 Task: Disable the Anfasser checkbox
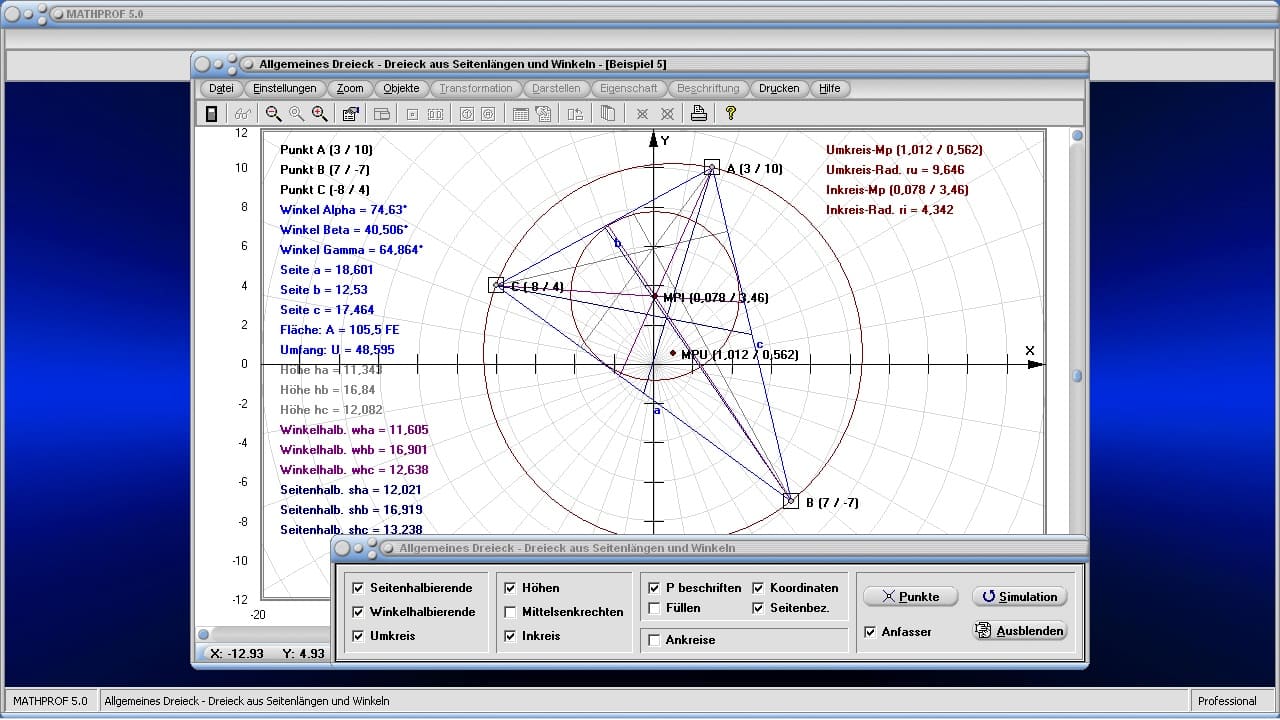(870, 632)
